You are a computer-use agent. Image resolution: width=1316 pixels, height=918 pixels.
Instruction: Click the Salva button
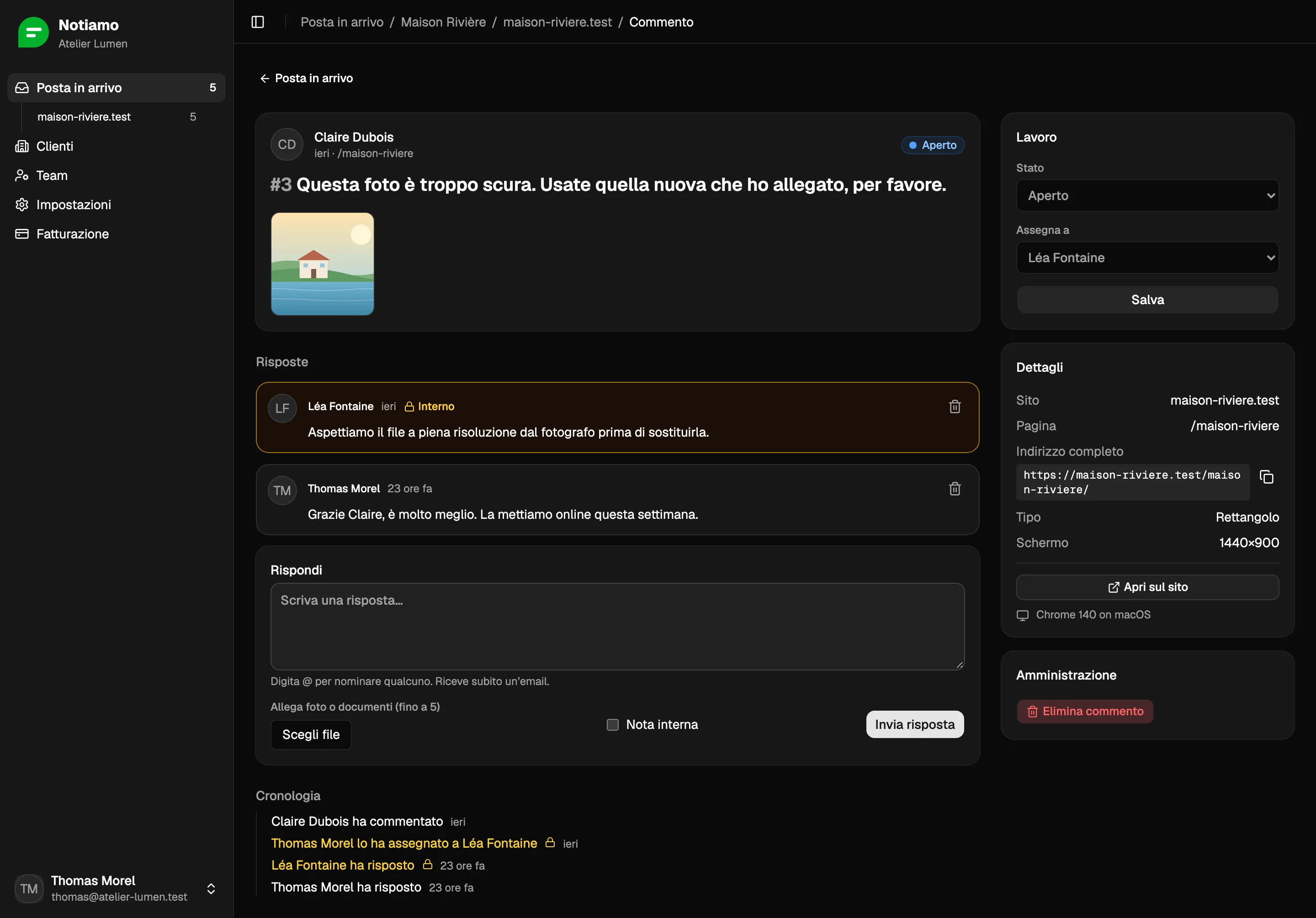point(1147,300)
